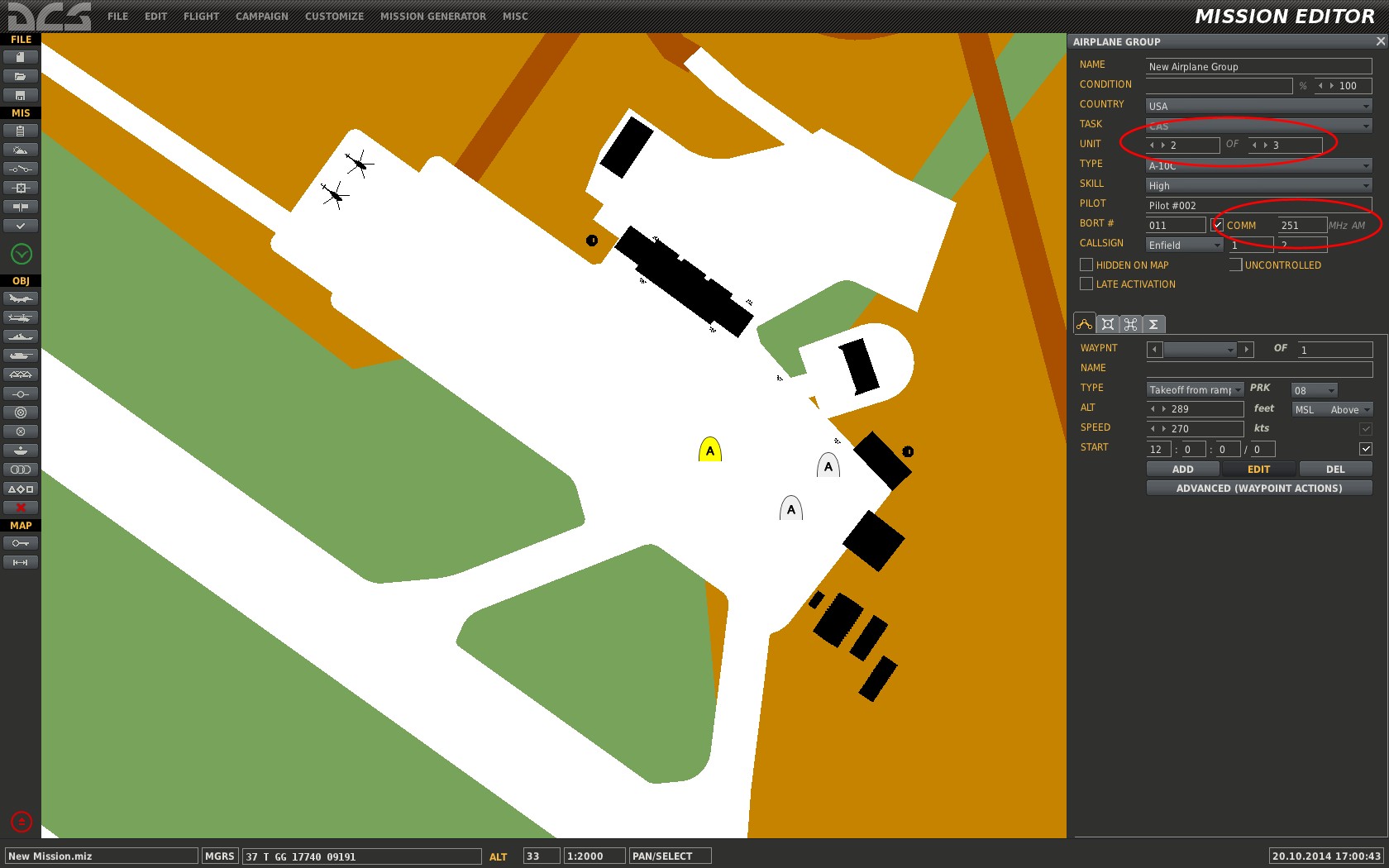Select the yellow A-10C unit marker on map
The height and width of the screenshot is (868, 1389).
(x=710, y=449)
